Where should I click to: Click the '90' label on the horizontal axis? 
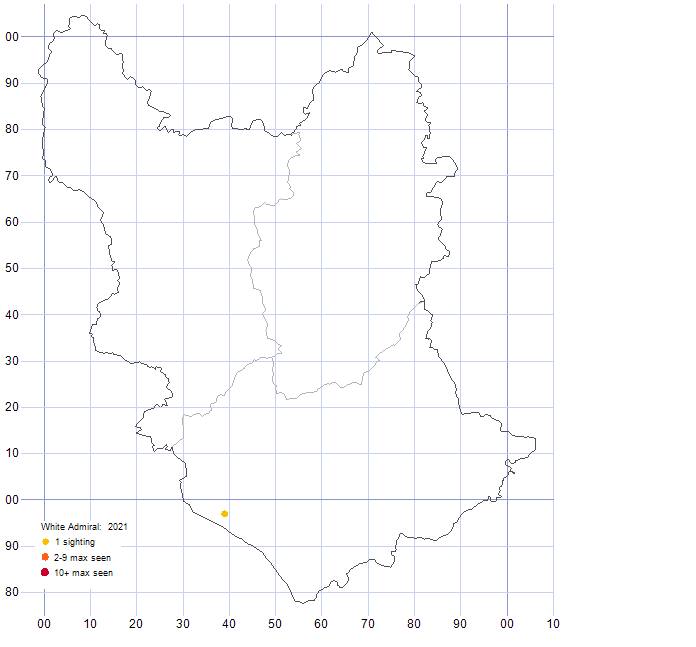(x=460, y=623)
